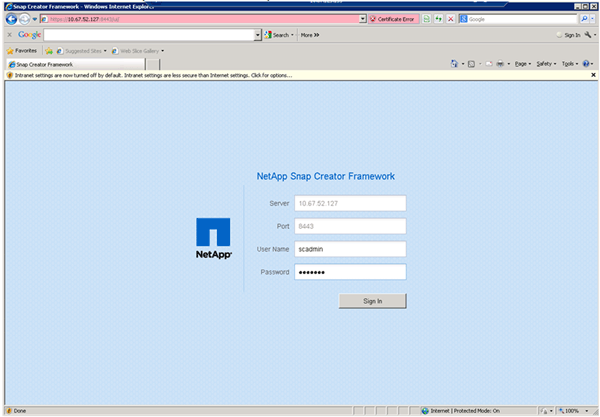
Task: Click the Compatibility View page icon
Action: coord(426,19)
